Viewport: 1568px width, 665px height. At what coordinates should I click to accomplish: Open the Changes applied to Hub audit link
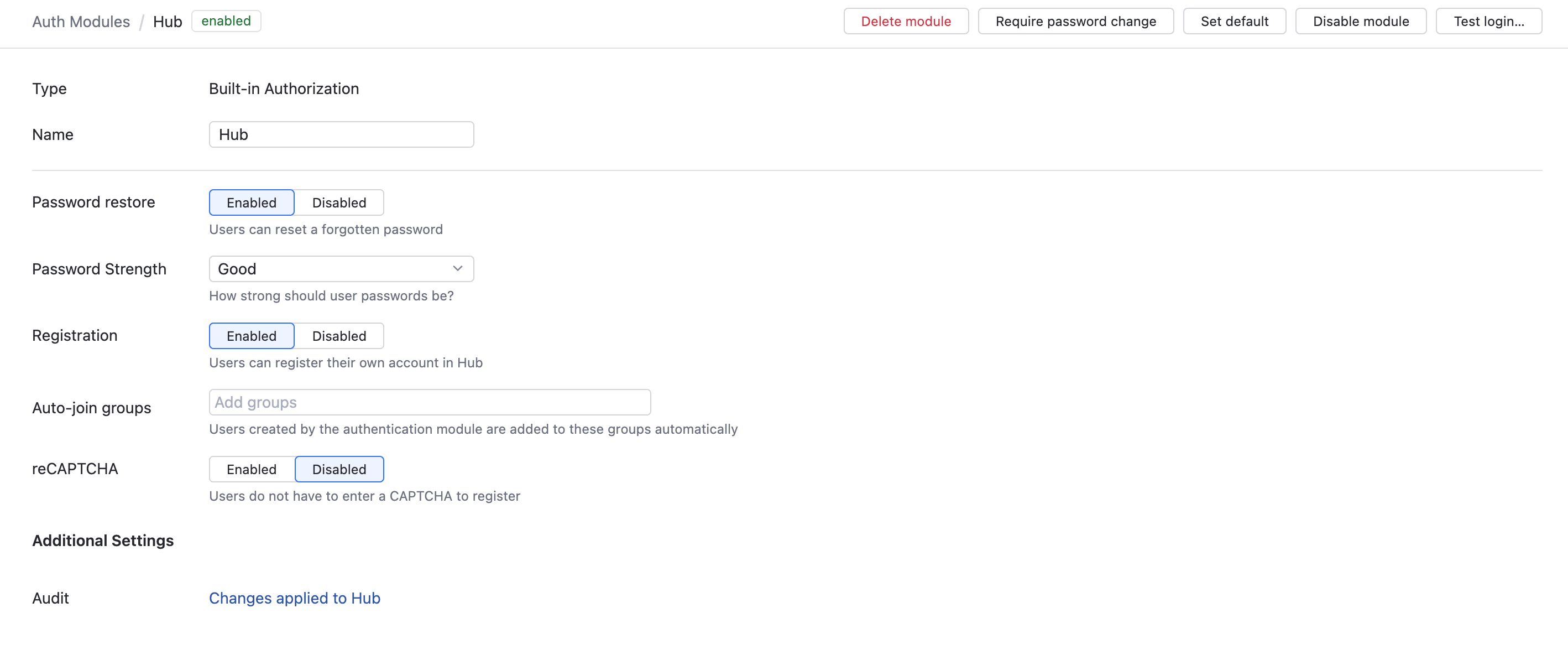pos(294,598)
